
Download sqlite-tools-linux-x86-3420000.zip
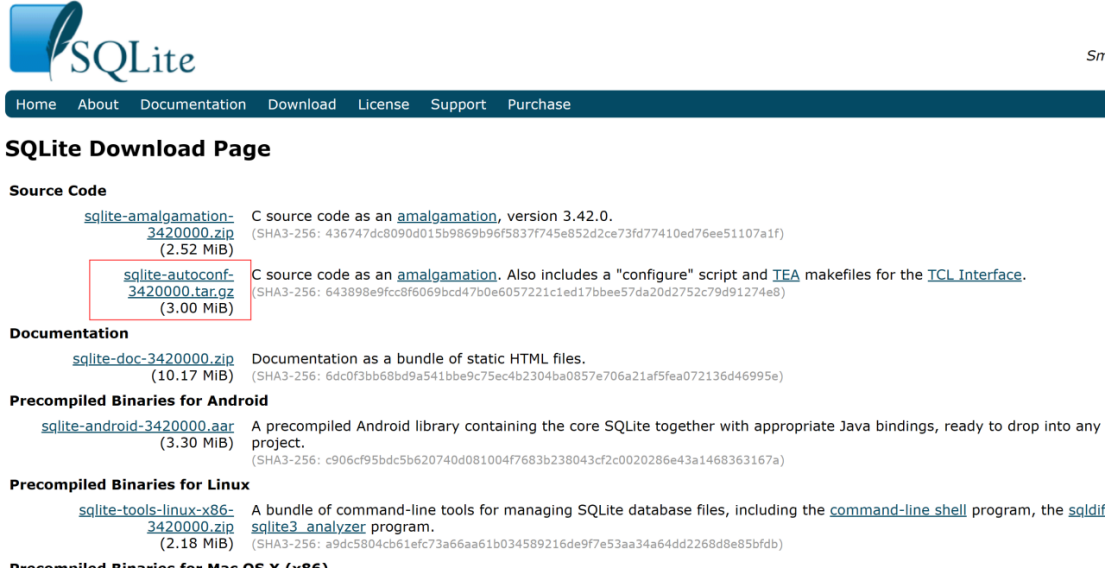(156, 518)
